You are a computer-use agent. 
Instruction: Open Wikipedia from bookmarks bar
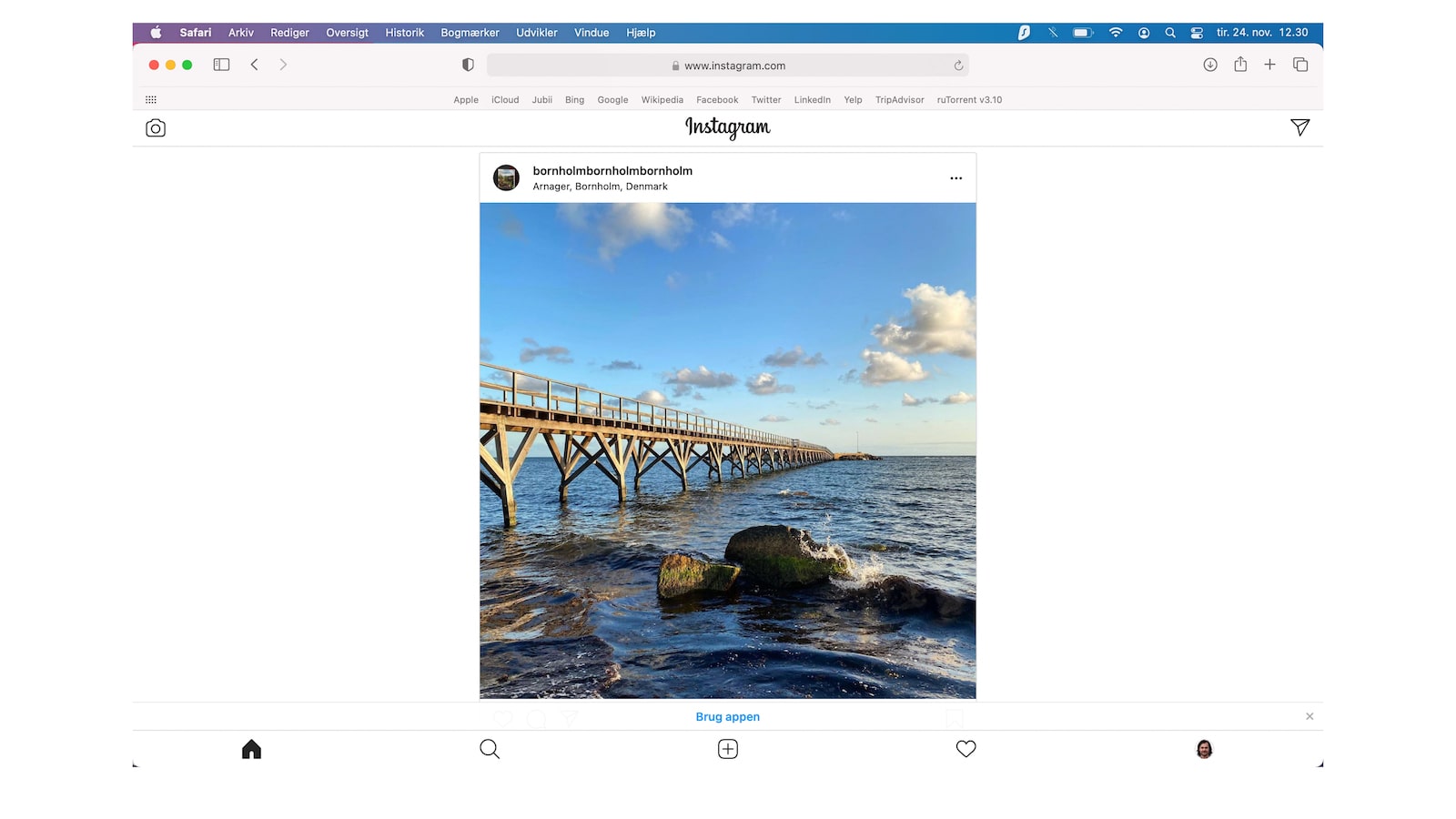(x=662, y=100)
